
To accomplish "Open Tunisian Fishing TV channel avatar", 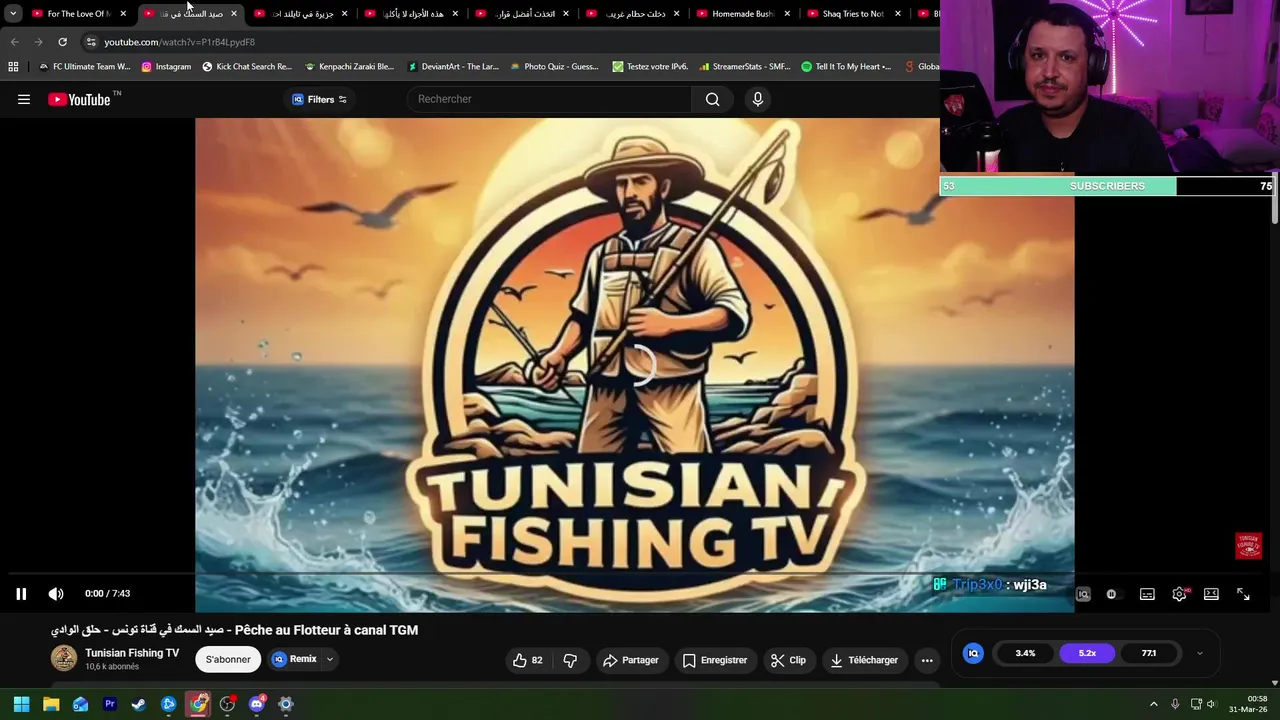I will pyautogui.click(x=64, y=658).
